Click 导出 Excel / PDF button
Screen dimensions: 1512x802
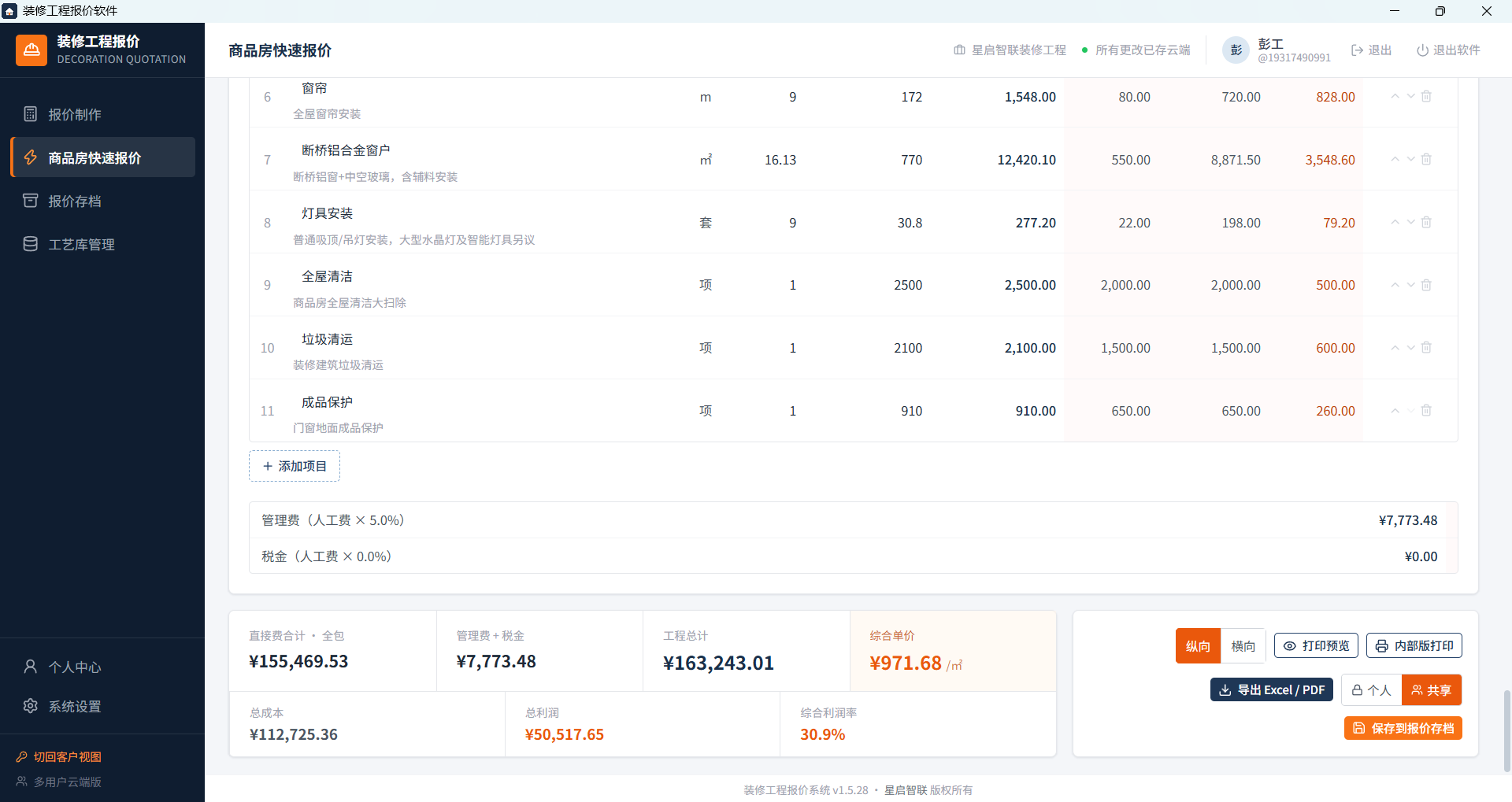click(1272, 690)
